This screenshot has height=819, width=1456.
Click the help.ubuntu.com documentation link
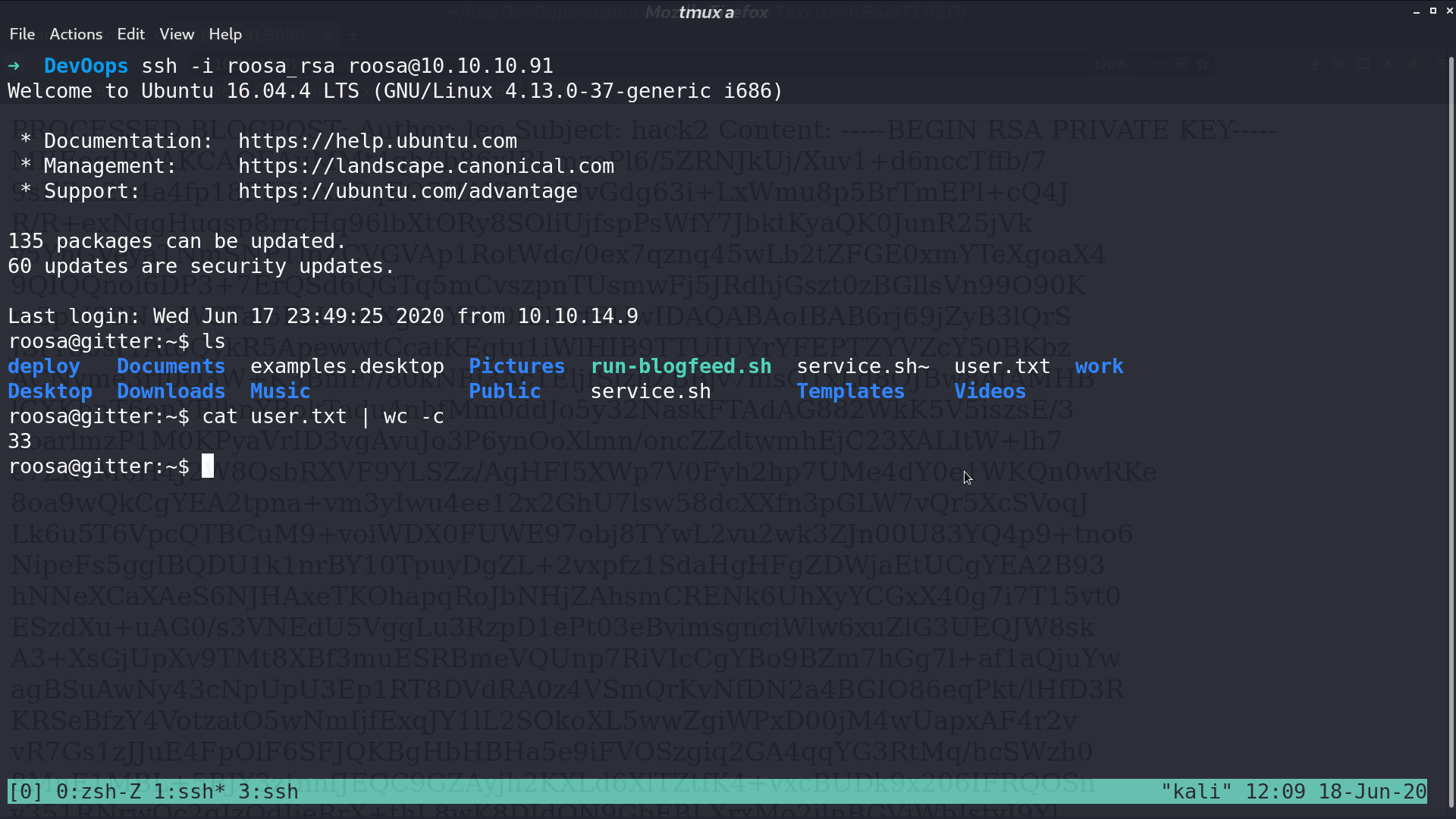click(378, 141)
